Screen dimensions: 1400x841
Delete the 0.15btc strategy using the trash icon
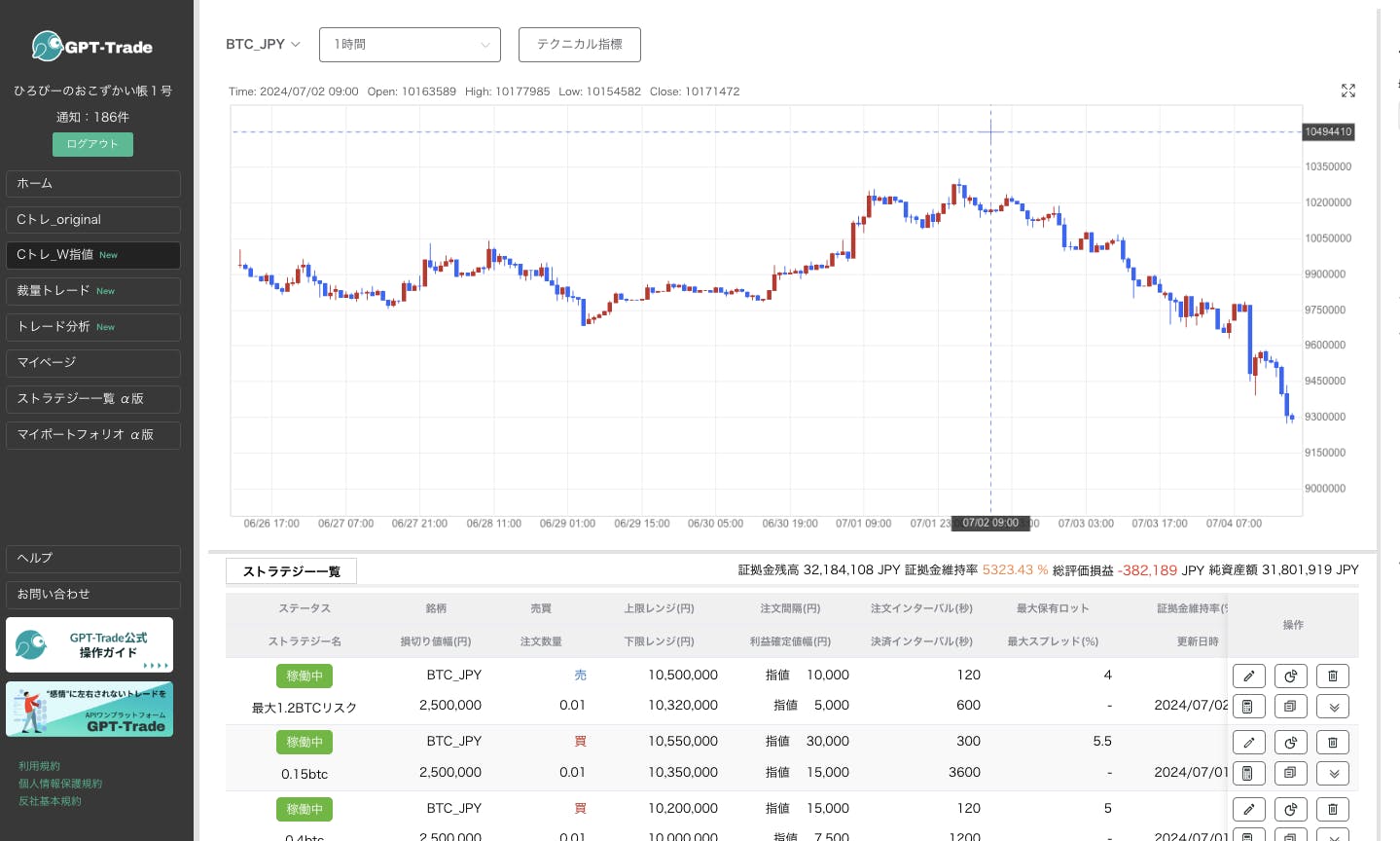(x=1332, y=742)
